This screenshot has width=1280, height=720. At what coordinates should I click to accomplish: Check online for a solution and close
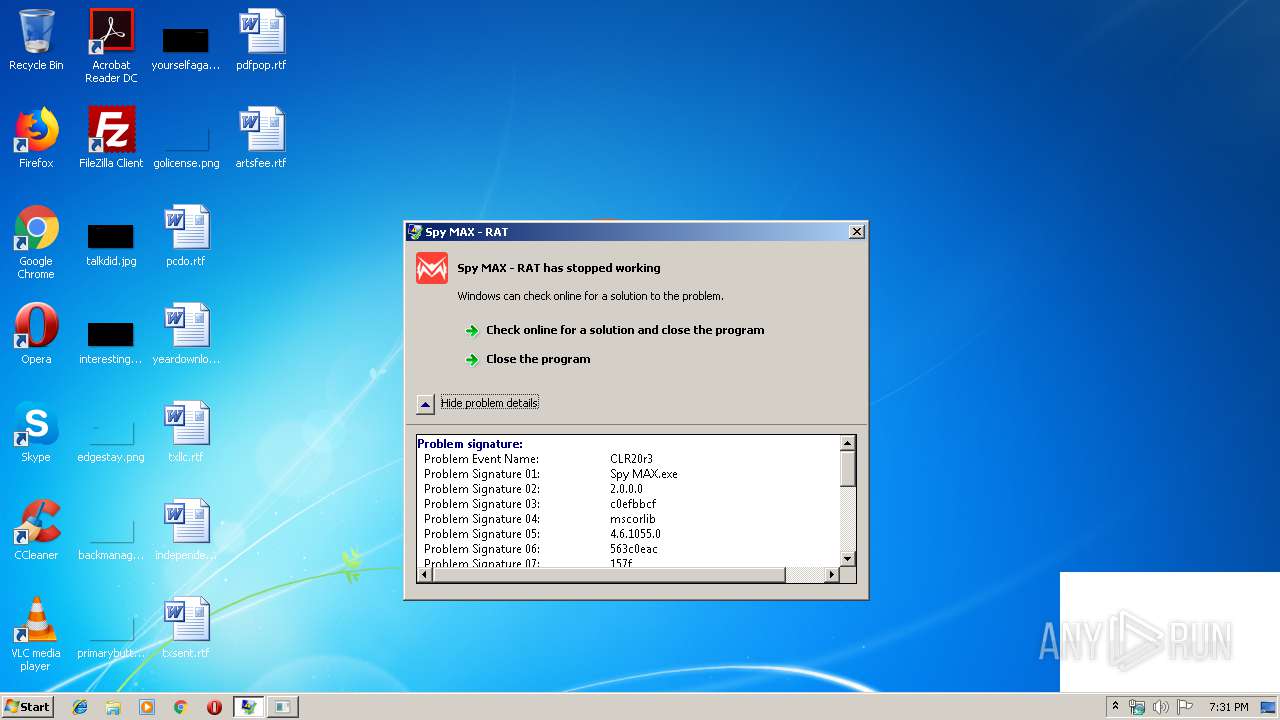(625, 330)
